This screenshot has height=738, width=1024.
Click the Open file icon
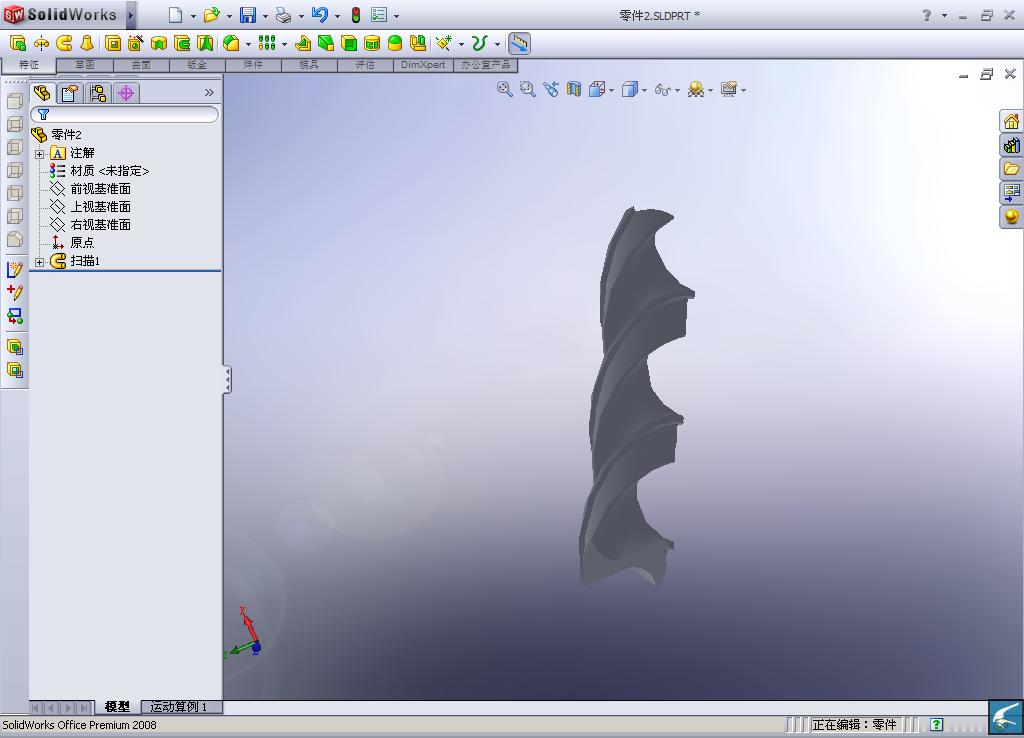[x=211, y=15]
